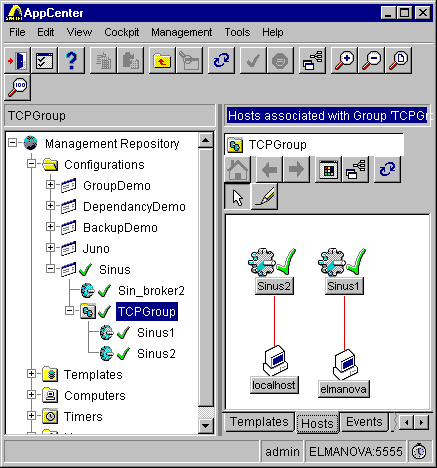Click the localhost computer icon
Viewport: 437px width, 468px height.
point(275,361)
